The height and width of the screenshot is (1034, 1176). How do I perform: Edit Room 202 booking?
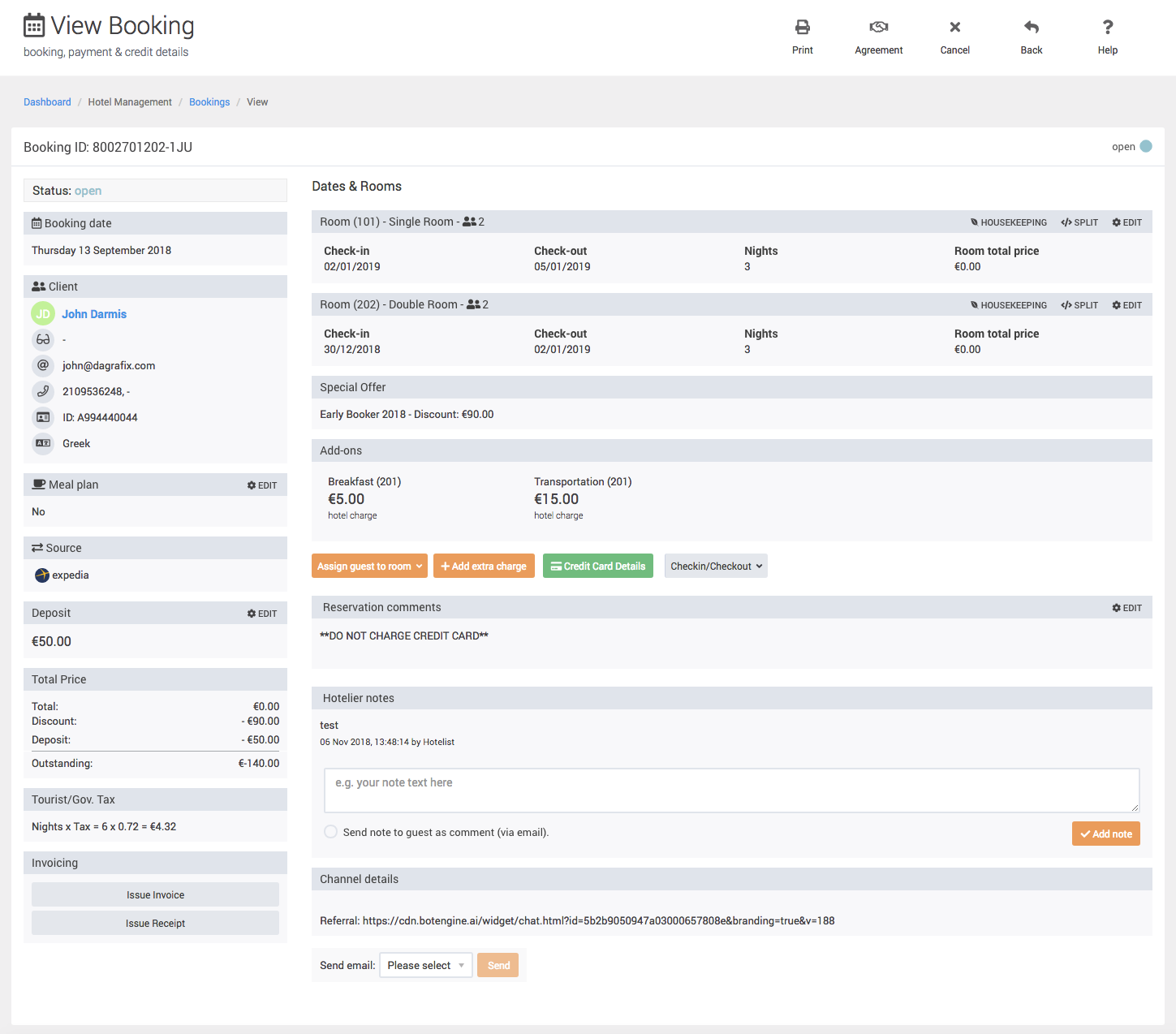[1126, 305]
